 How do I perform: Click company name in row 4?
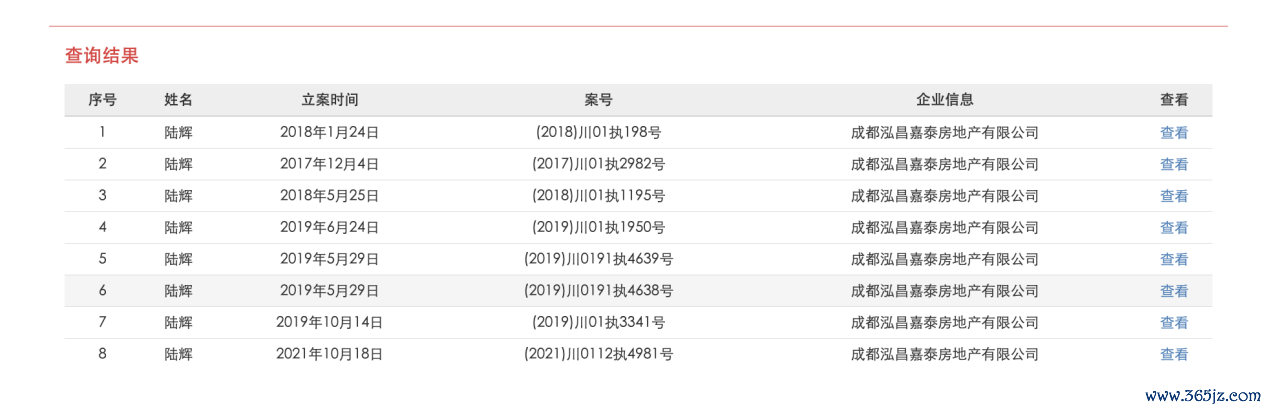(x=945, y=227)
